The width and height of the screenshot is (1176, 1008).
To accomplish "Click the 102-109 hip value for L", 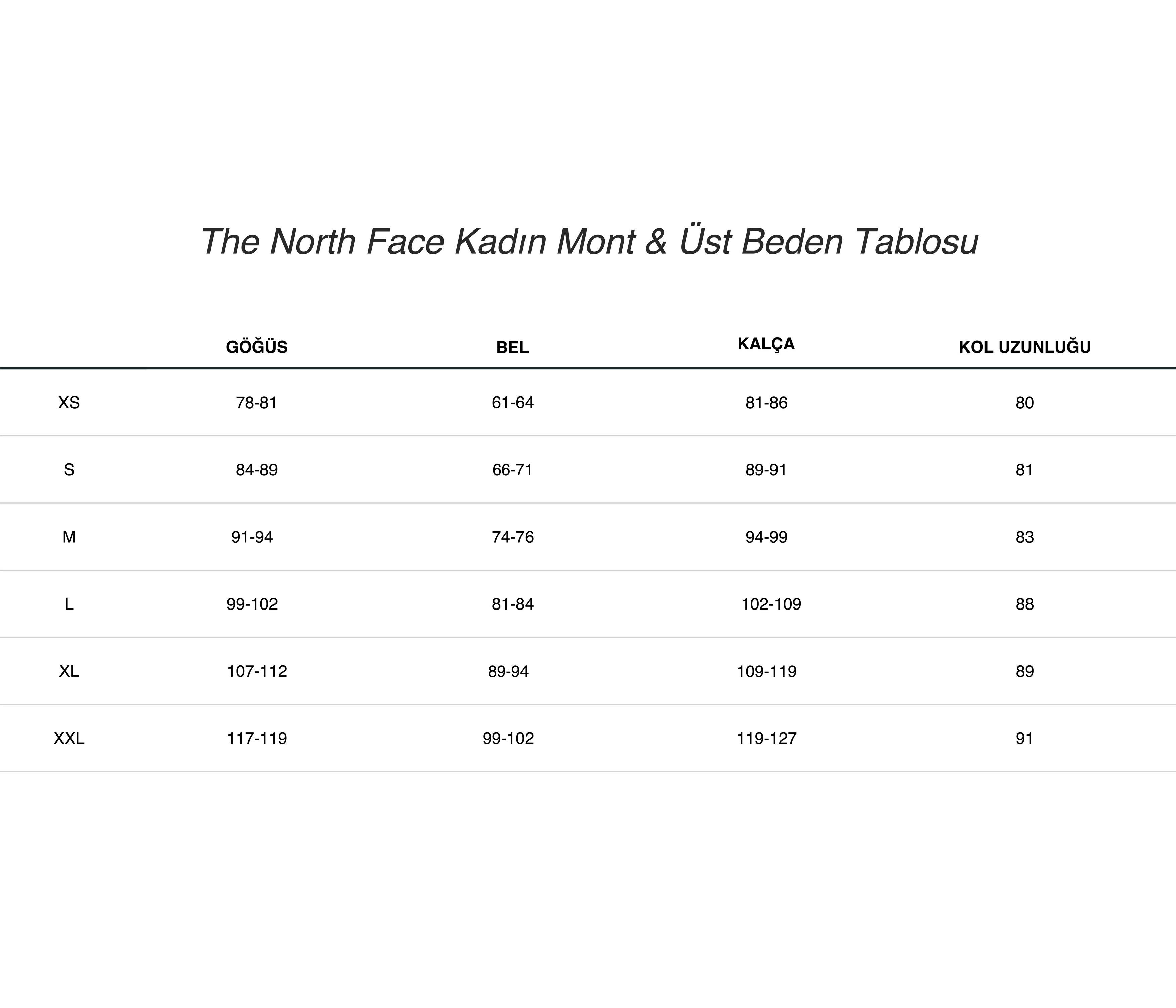I will [x=771, y=604].
